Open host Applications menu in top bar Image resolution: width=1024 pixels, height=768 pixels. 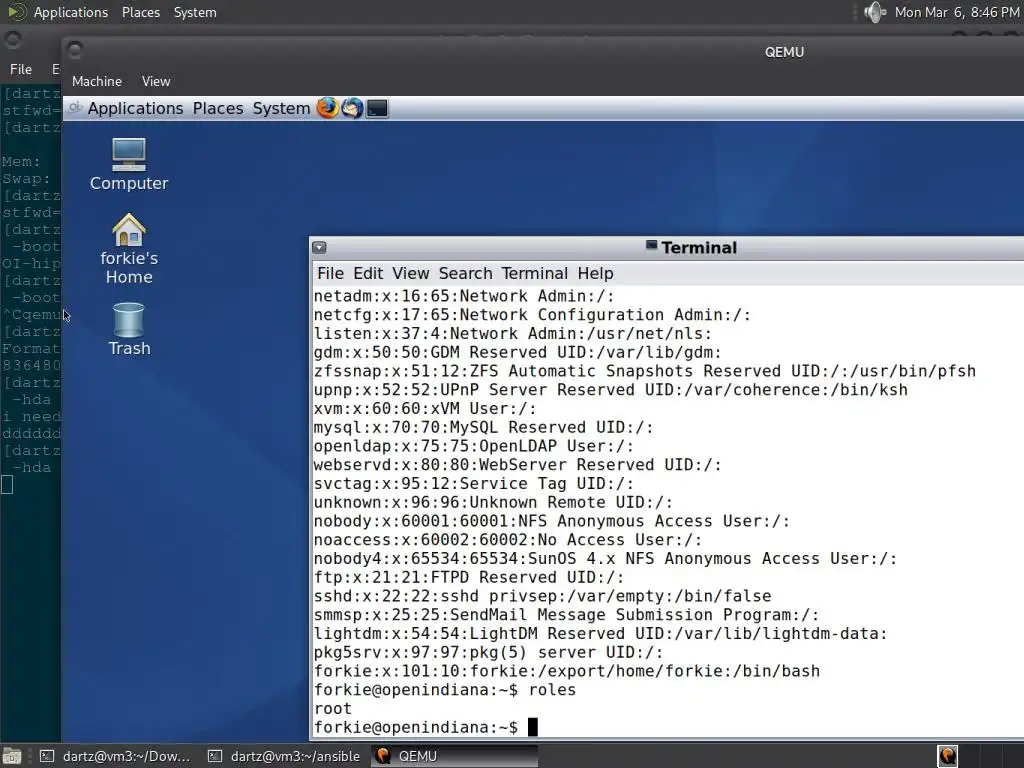tap(71, 12)
